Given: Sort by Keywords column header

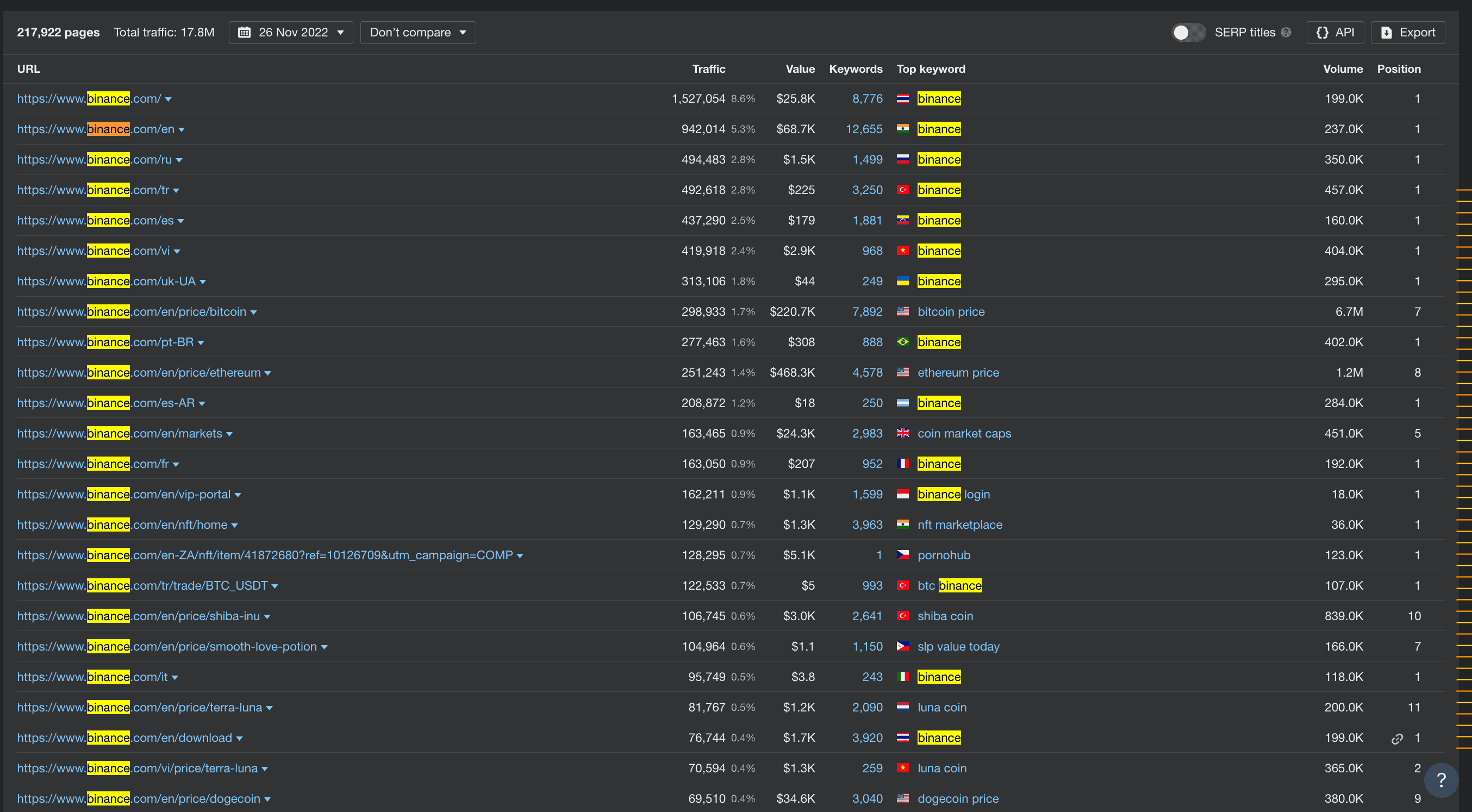Looking at the screenshot, I should tap(856, 69).
